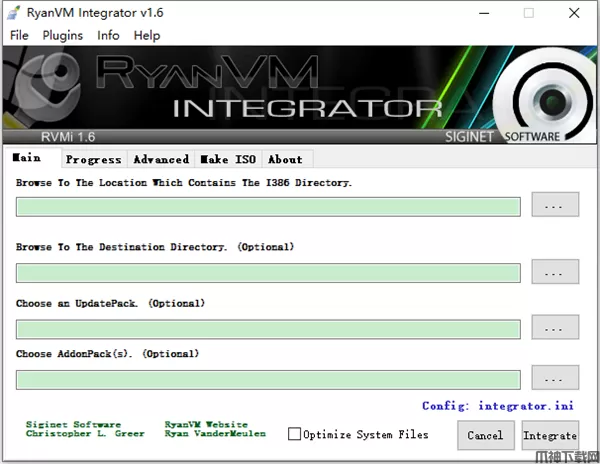Image resolution: width=600 pixels, height=464 pixels.
Task: Click the Integrate button
Action: [x=550, y=435]
